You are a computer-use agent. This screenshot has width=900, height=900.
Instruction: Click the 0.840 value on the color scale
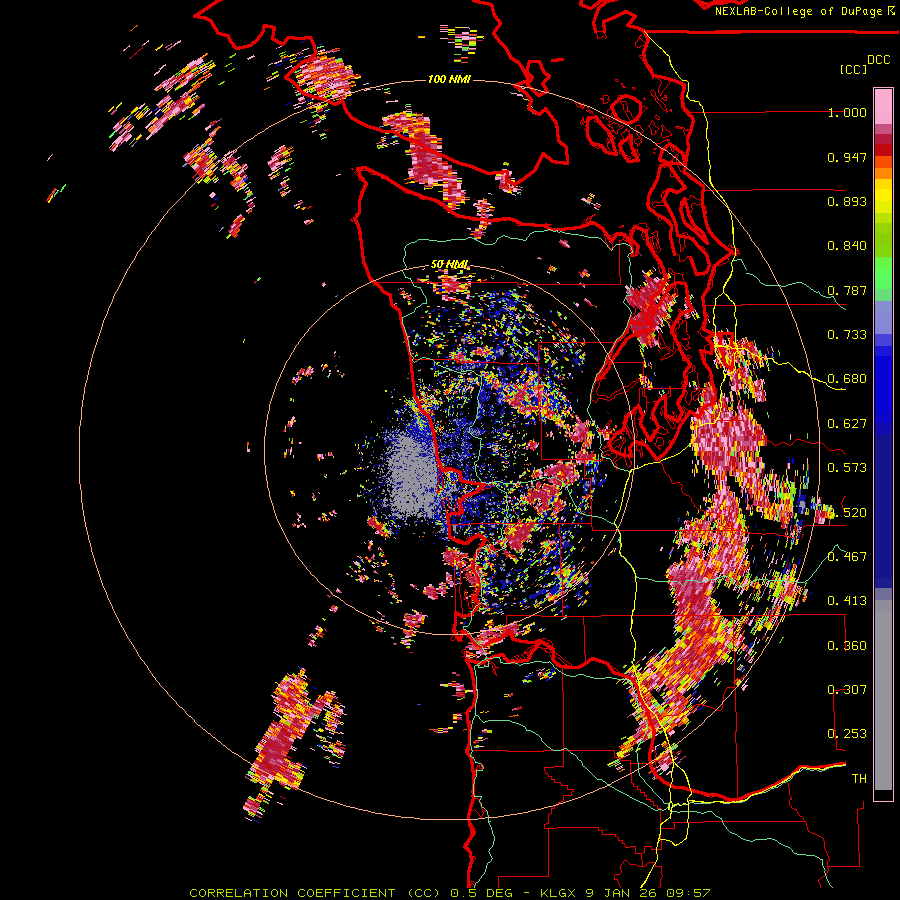click(x=847, y=246)
